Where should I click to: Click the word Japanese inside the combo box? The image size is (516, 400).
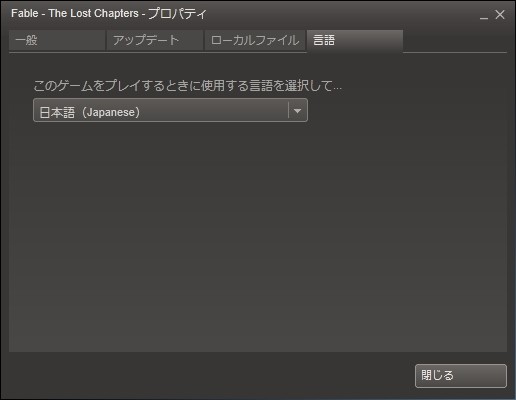click(x=111, y=112)
